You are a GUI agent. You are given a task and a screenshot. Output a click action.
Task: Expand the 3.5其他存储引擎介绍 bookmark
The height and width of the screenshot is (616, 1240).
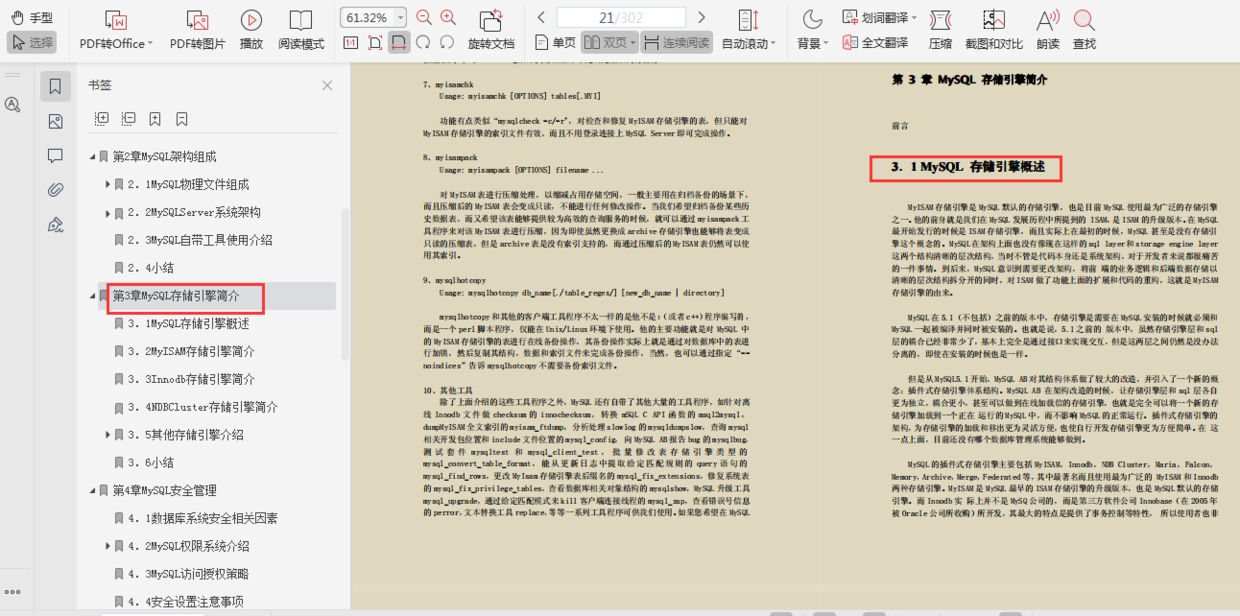coord(108,434)
